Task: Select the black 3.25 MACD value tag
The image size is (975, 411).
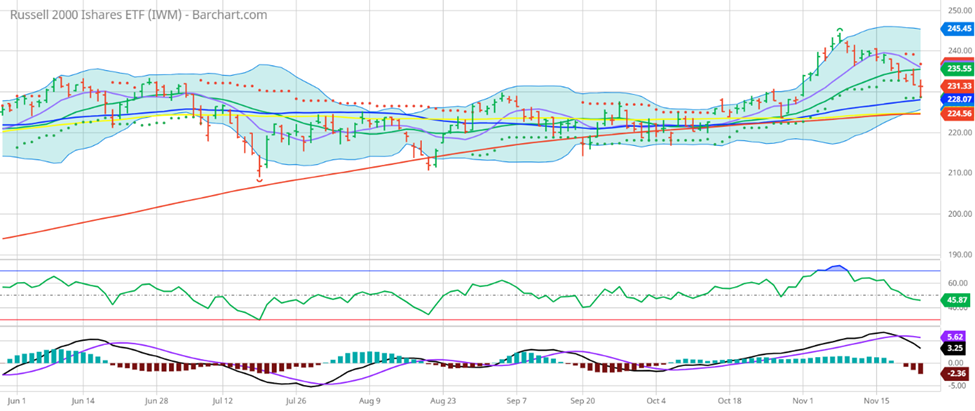Action: tap(954, 348)
